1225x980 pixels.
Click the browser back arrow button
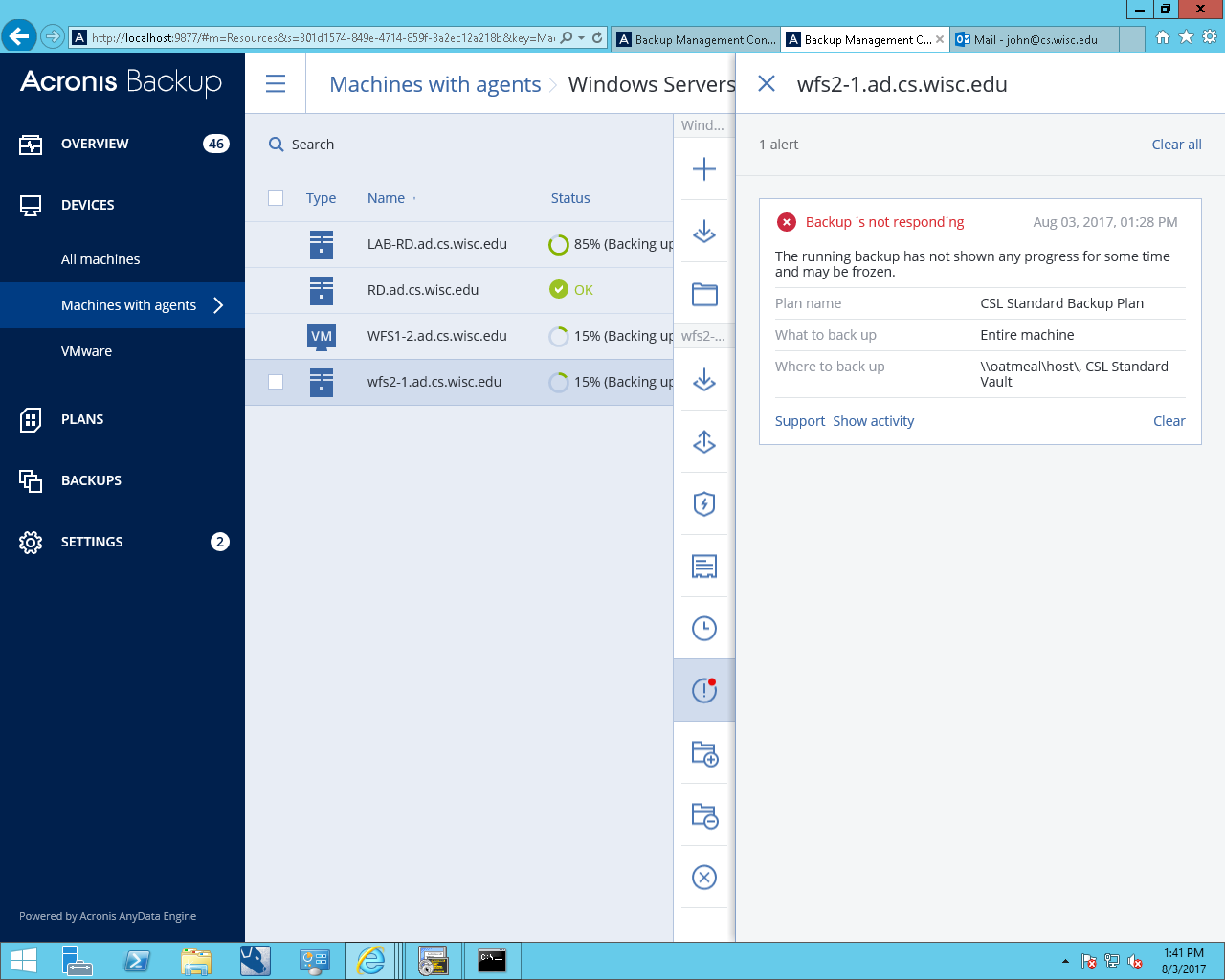coord(19,36)
